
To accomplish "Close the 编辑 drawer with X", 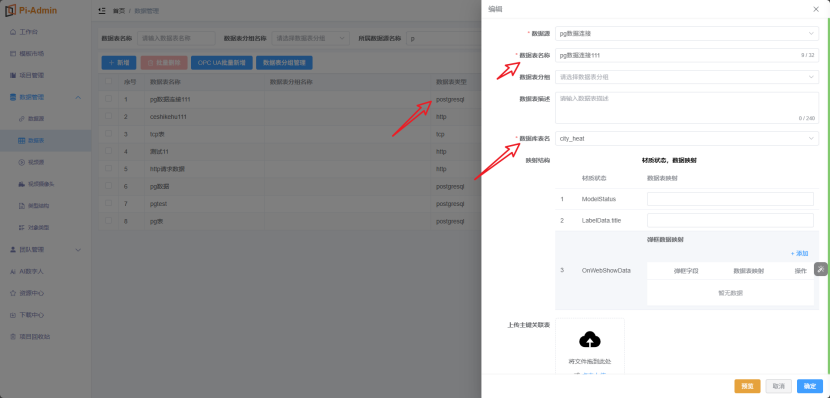I will pos(816,9).
